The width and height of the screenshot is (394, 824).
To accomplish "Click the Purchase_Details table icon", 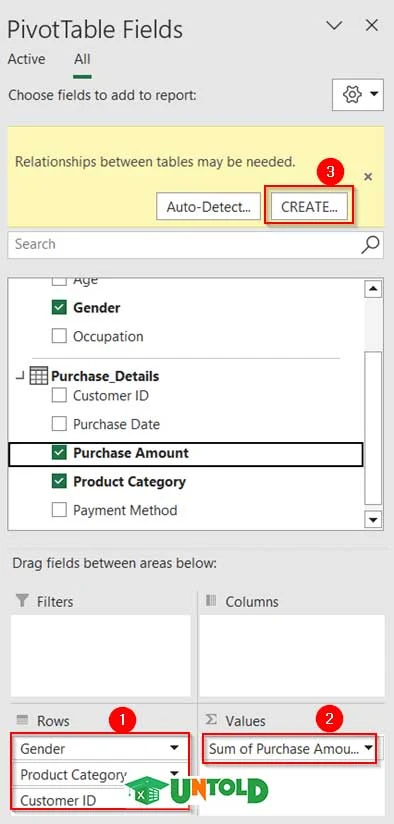I will pyautogui.click(x=39, y=376).
